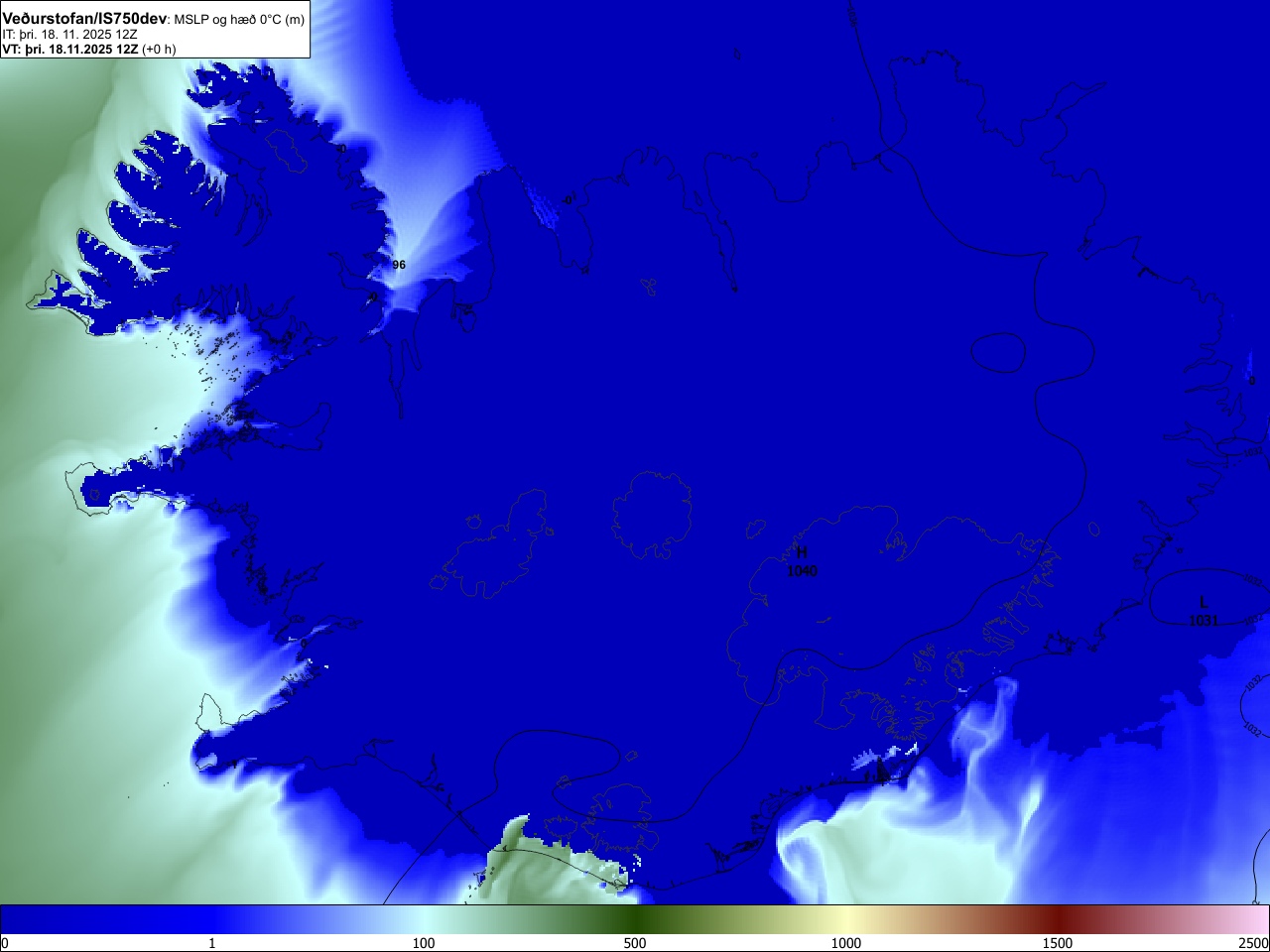
Task: Click the H high-pressure marker
Action: 802,552
